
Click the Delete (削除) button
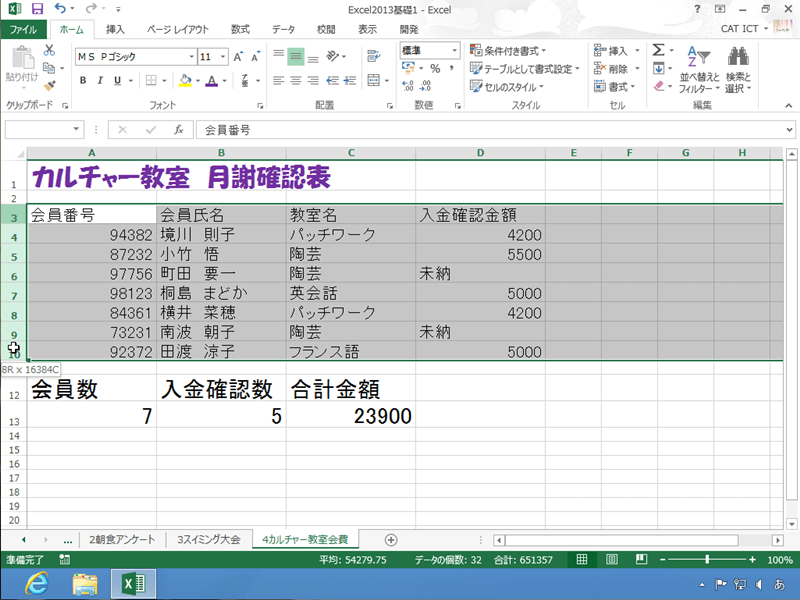click(614, 70)
